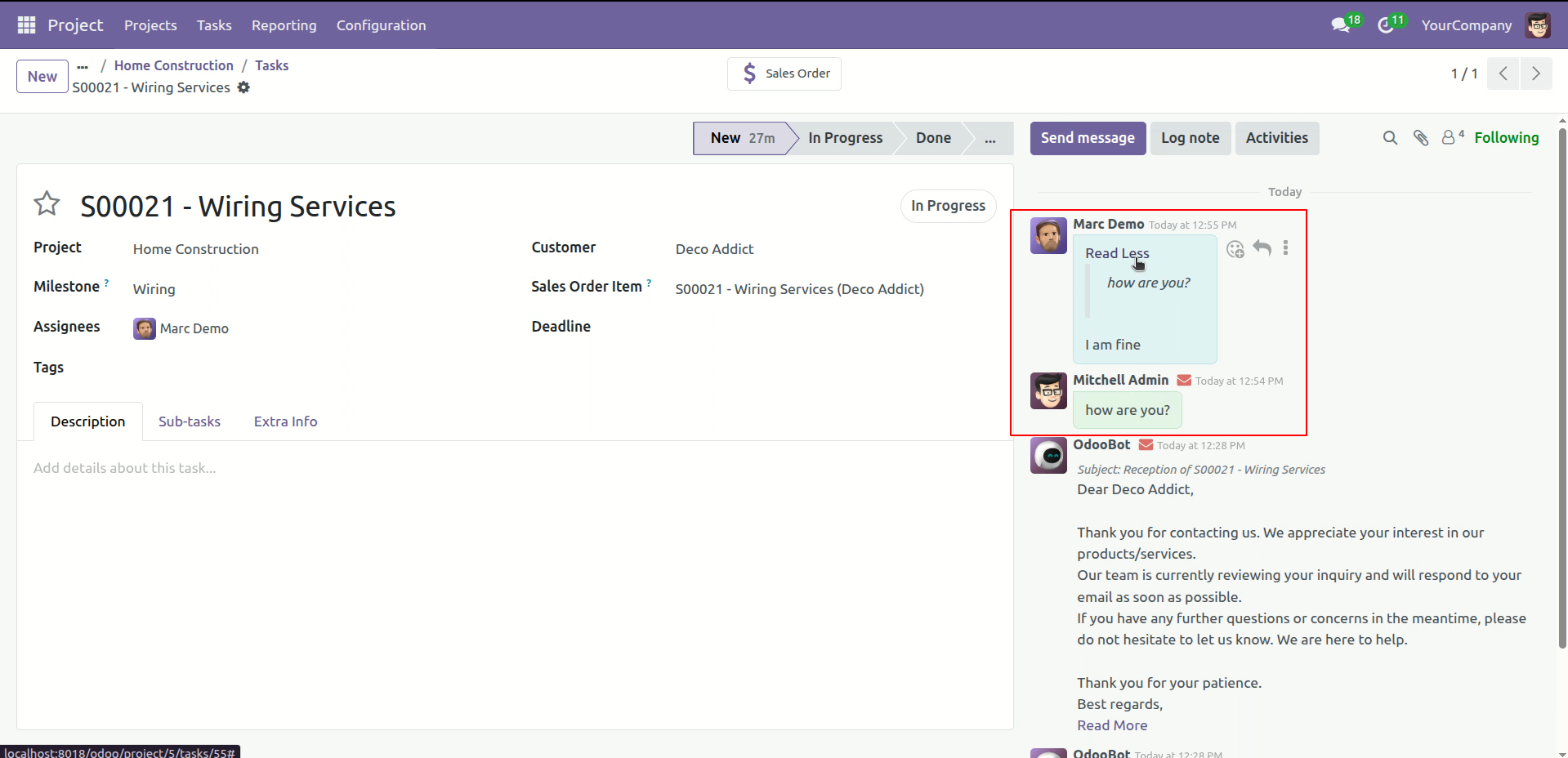
Task: Open the Reporting menu
Action: [x=284, y=25]
